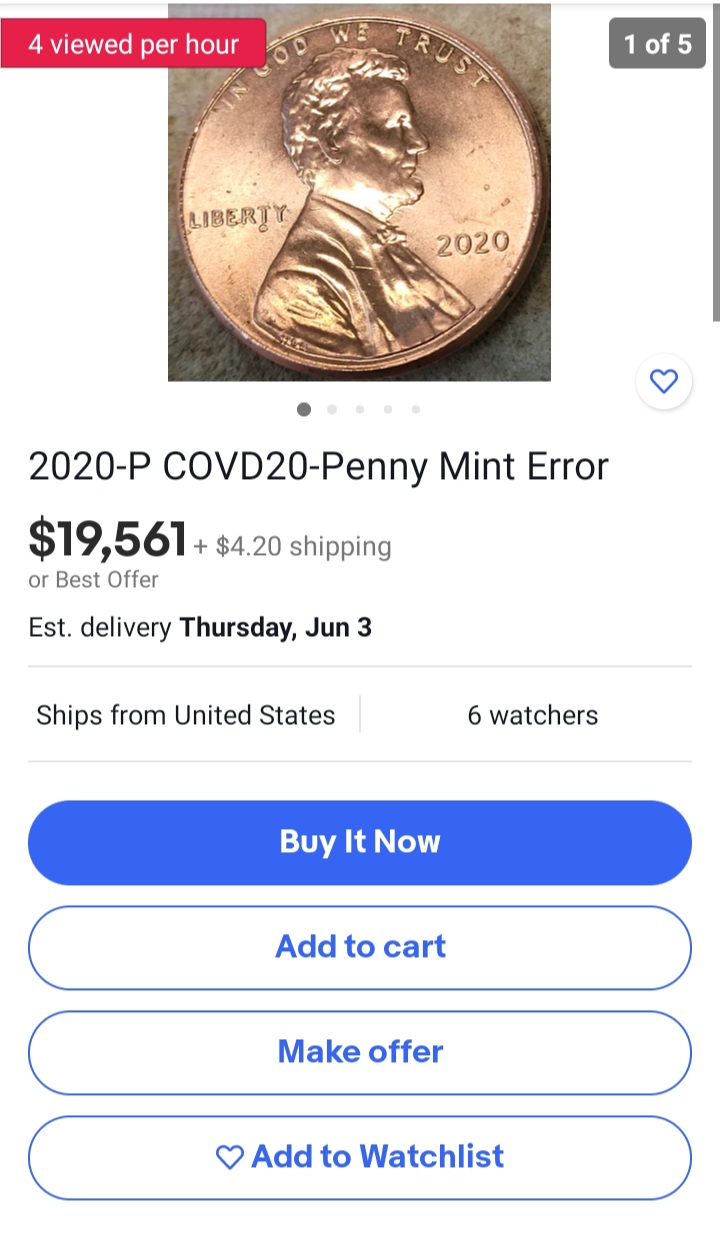Click heart icon in Add to Watchlist
Viewport: 720px width, 1248px height.
(x=230, y=1158)
